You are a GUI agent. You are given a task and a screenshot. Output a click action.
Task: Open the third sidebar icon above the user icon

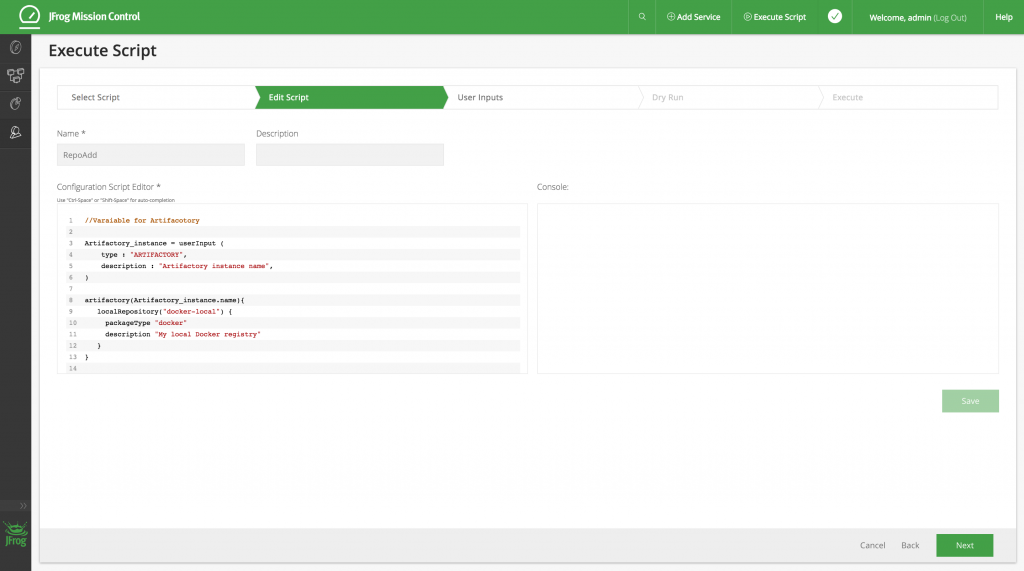[x=16, y=104]
